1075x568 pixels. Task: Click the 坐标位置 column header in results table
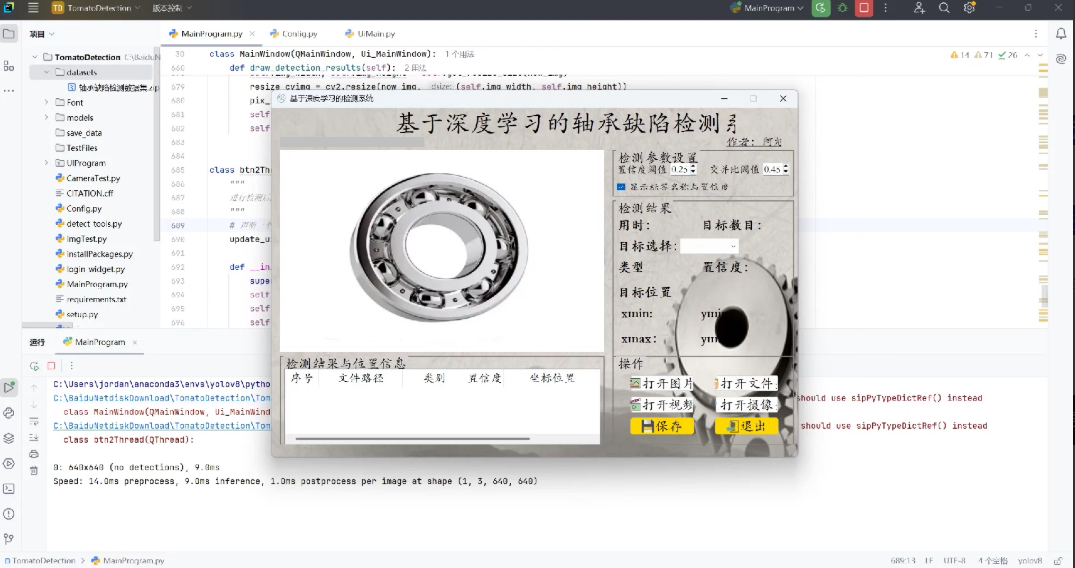pyautogui.click(x=552, y=378)
